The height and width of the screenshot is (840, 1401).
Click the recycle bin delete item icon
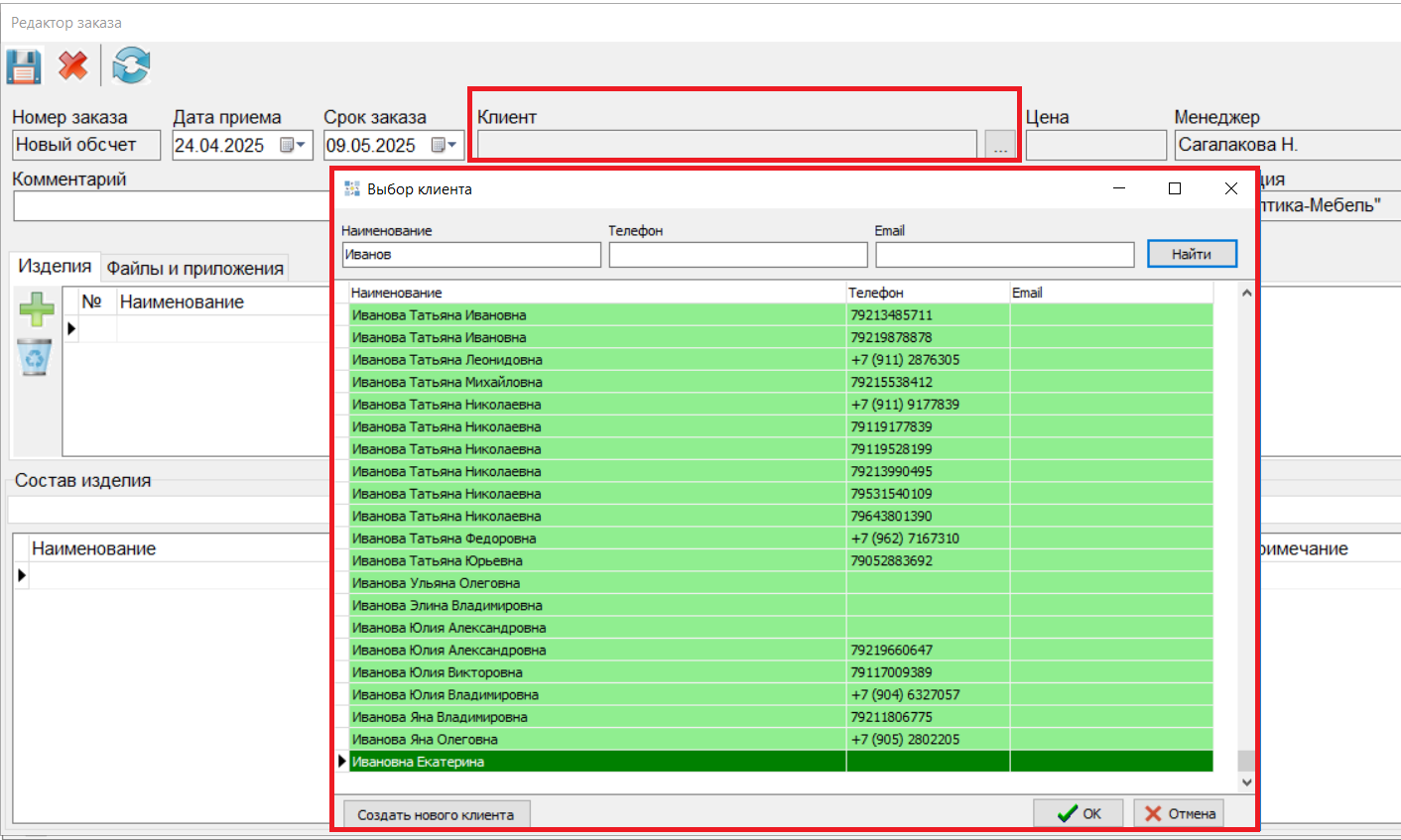point(36,358)
